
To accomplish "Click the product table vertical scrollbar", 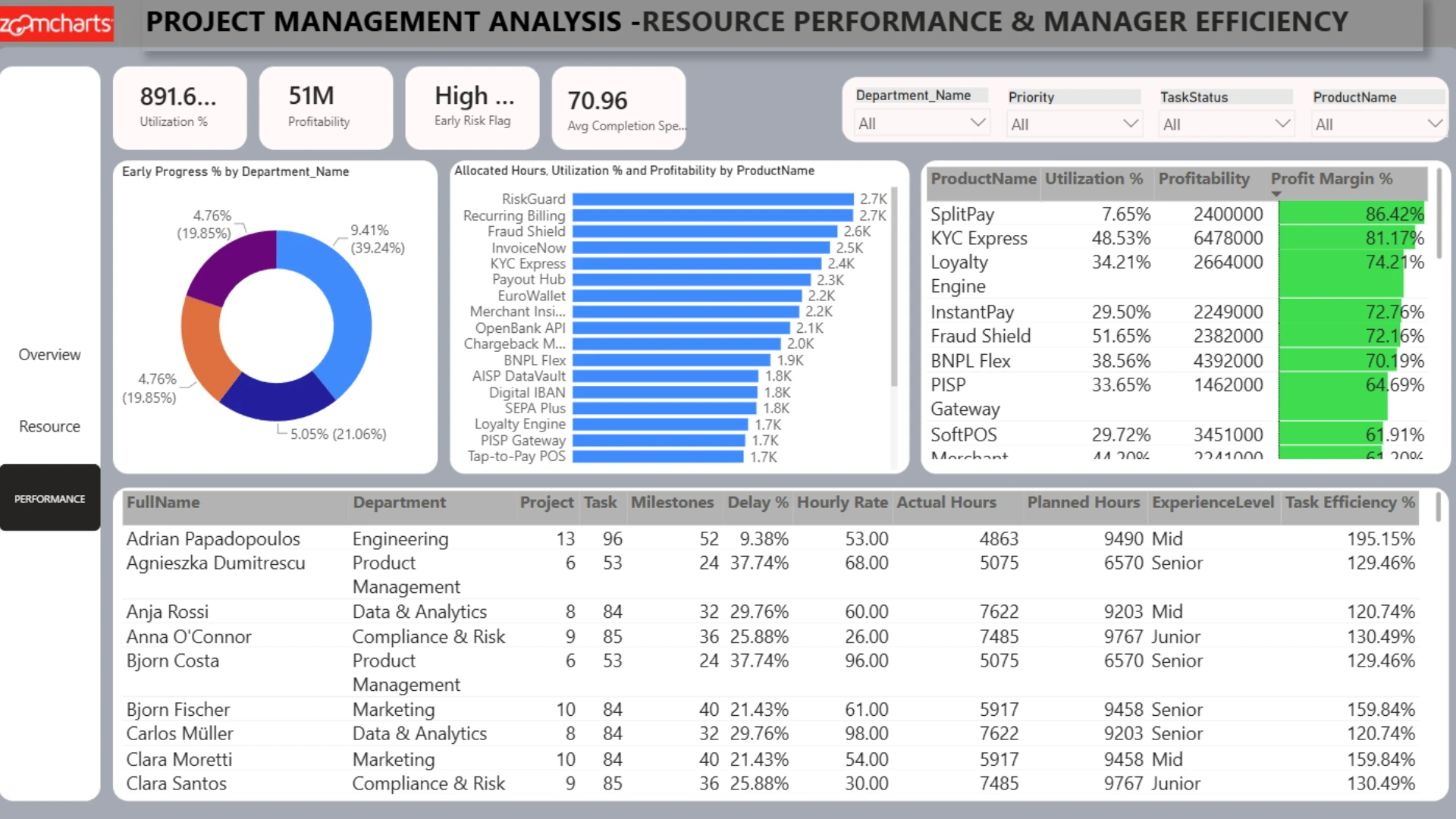I will (1439, 216).
